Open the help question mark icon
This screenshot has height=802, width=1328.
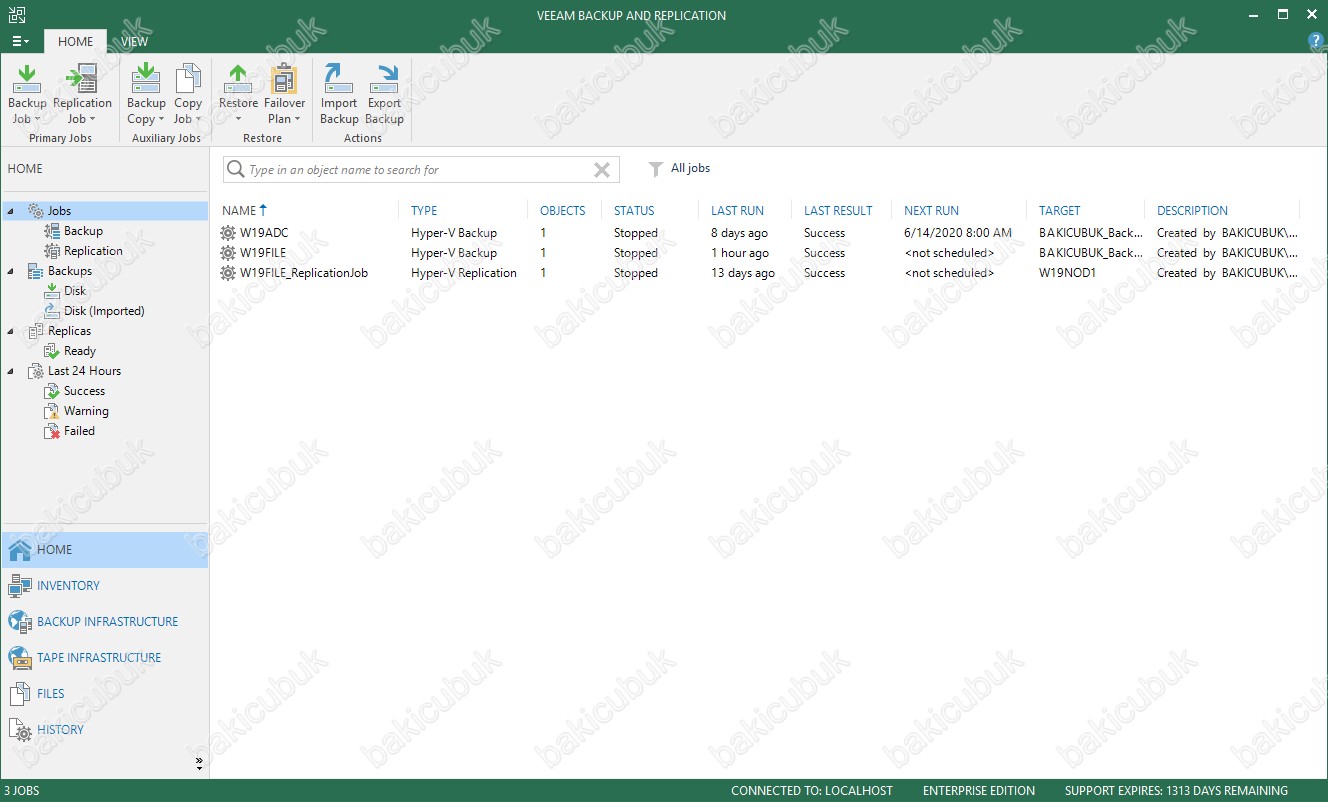1316,41
